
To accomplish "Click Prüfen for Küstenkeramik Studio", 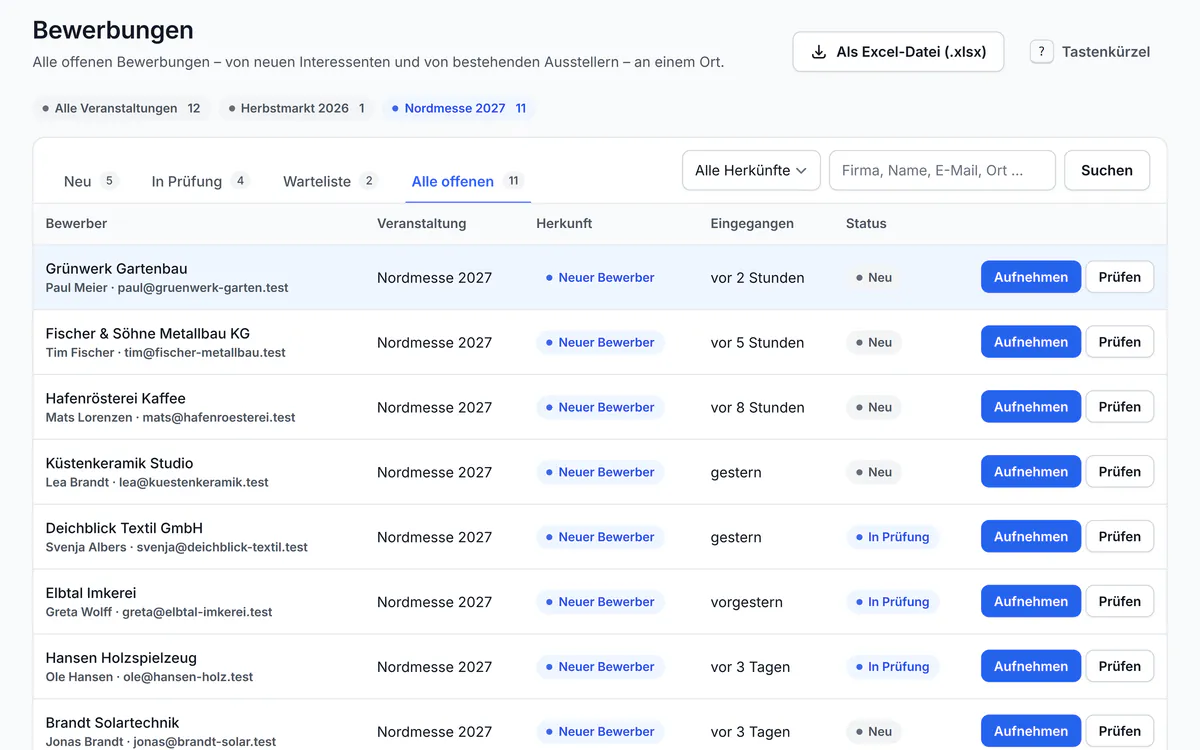I will coord(1119,472).
